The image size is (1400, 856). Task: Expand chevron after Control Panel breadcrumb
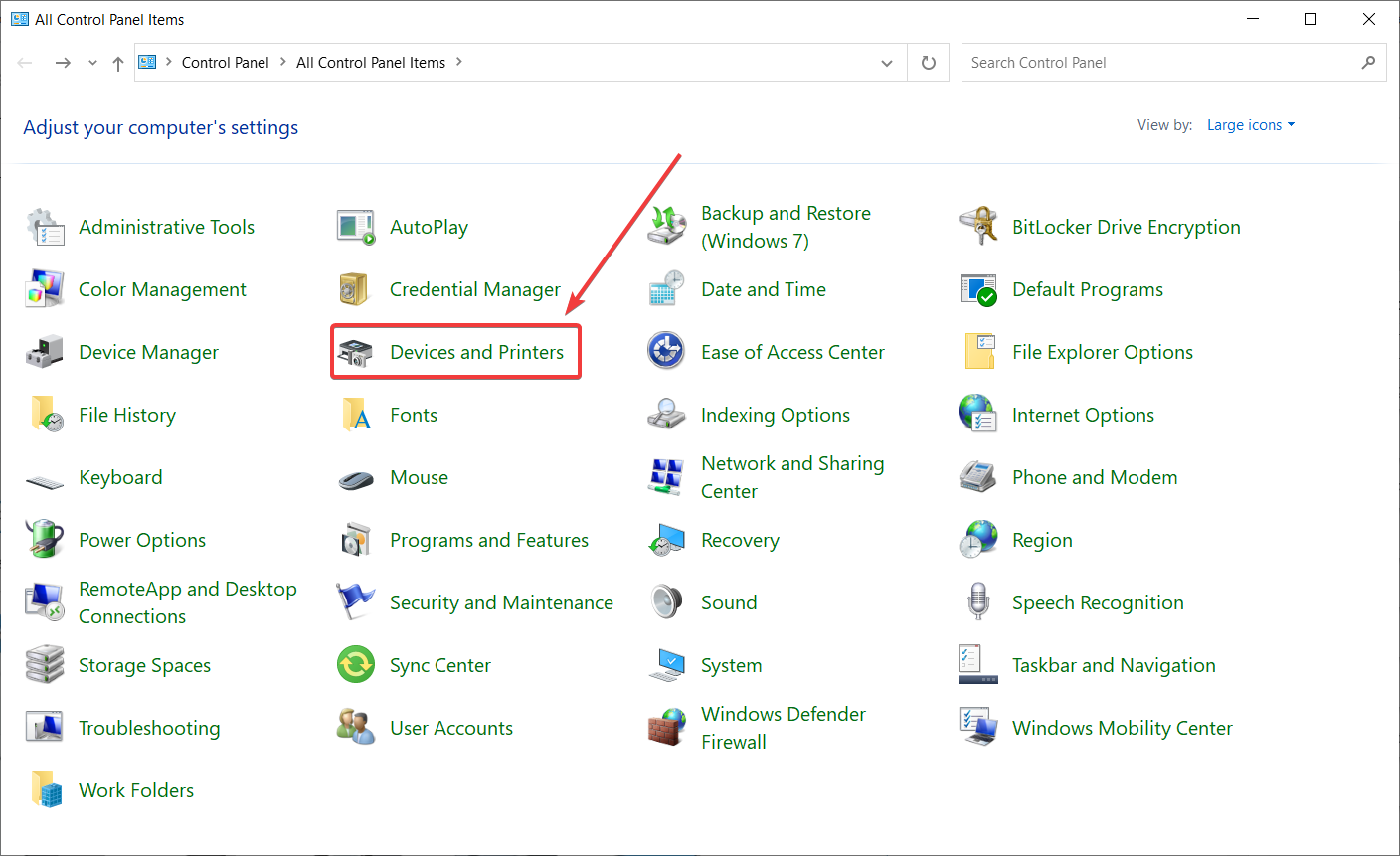click(283, 62)
